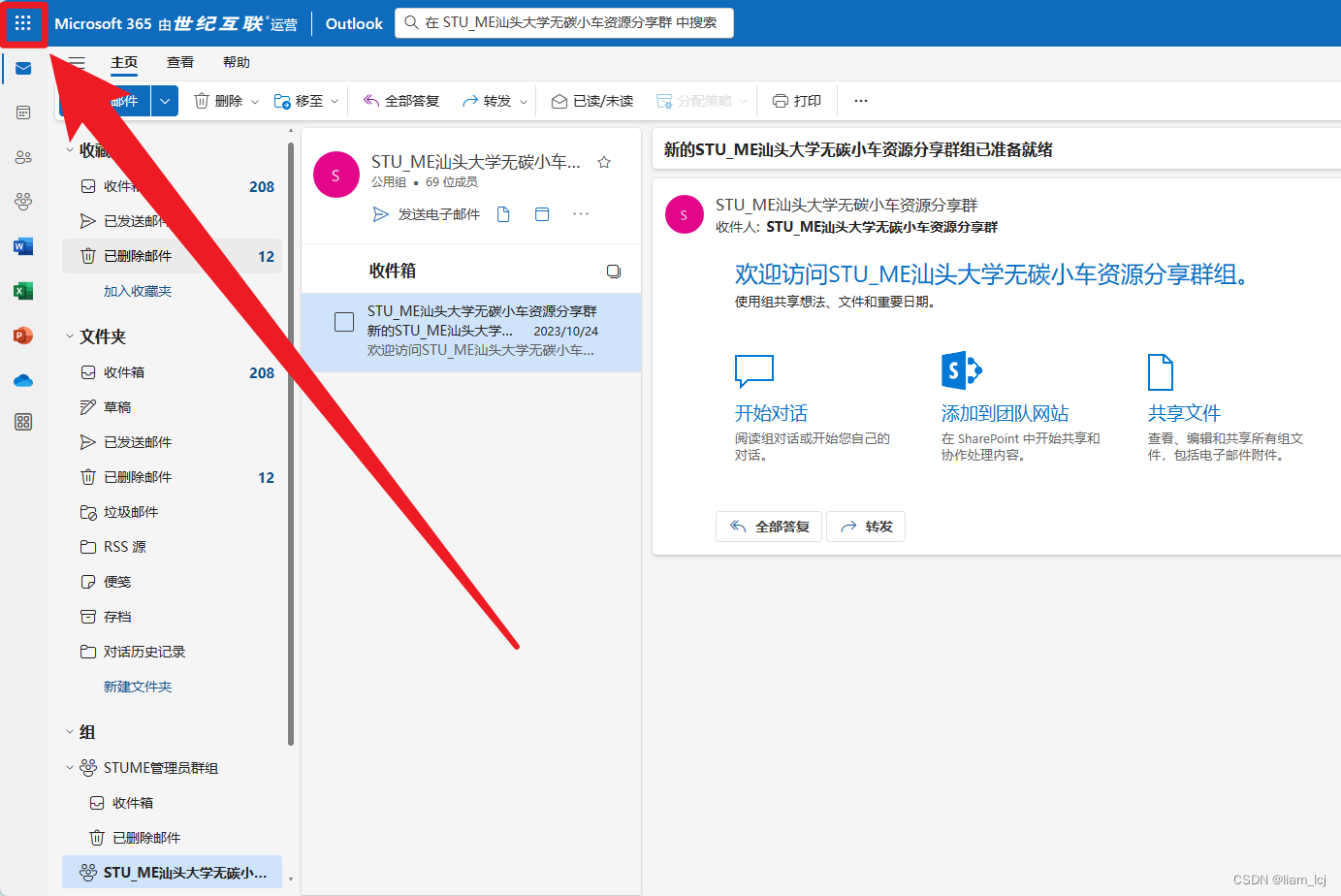Open the 草稿 drafts folder
This screenshot has height=896, width=1341.
(172, 407)
